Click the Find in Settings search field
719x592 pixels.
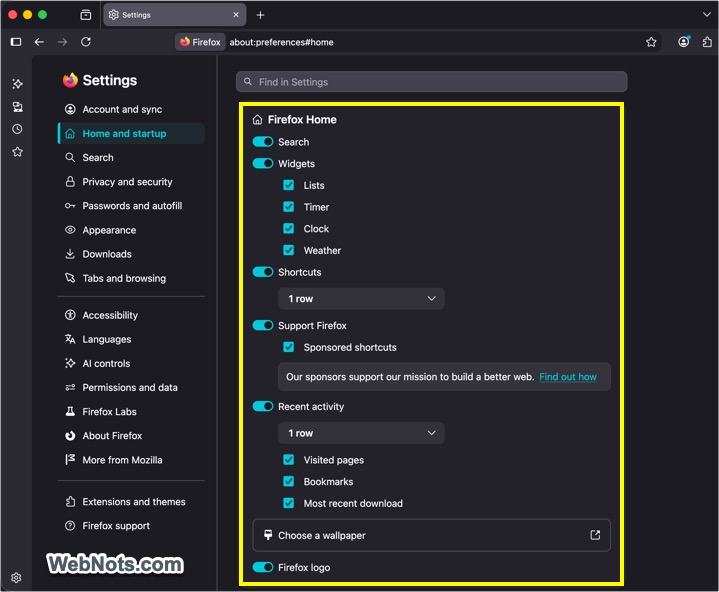point(431,82)
